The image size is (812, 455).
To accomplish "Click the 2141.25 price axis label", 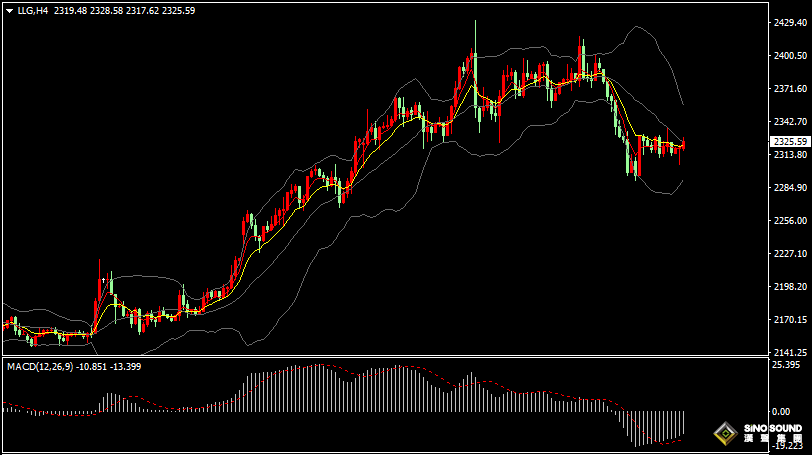I will pos(789,352).
